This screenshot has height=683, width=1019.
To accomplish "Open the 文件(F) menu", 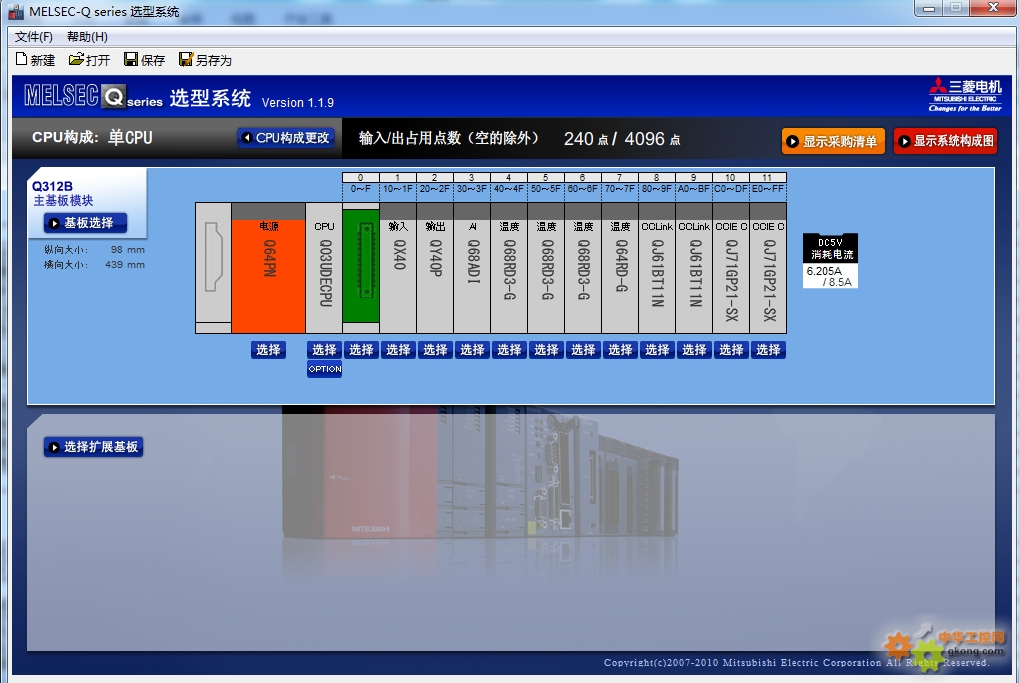I will 34,36.
